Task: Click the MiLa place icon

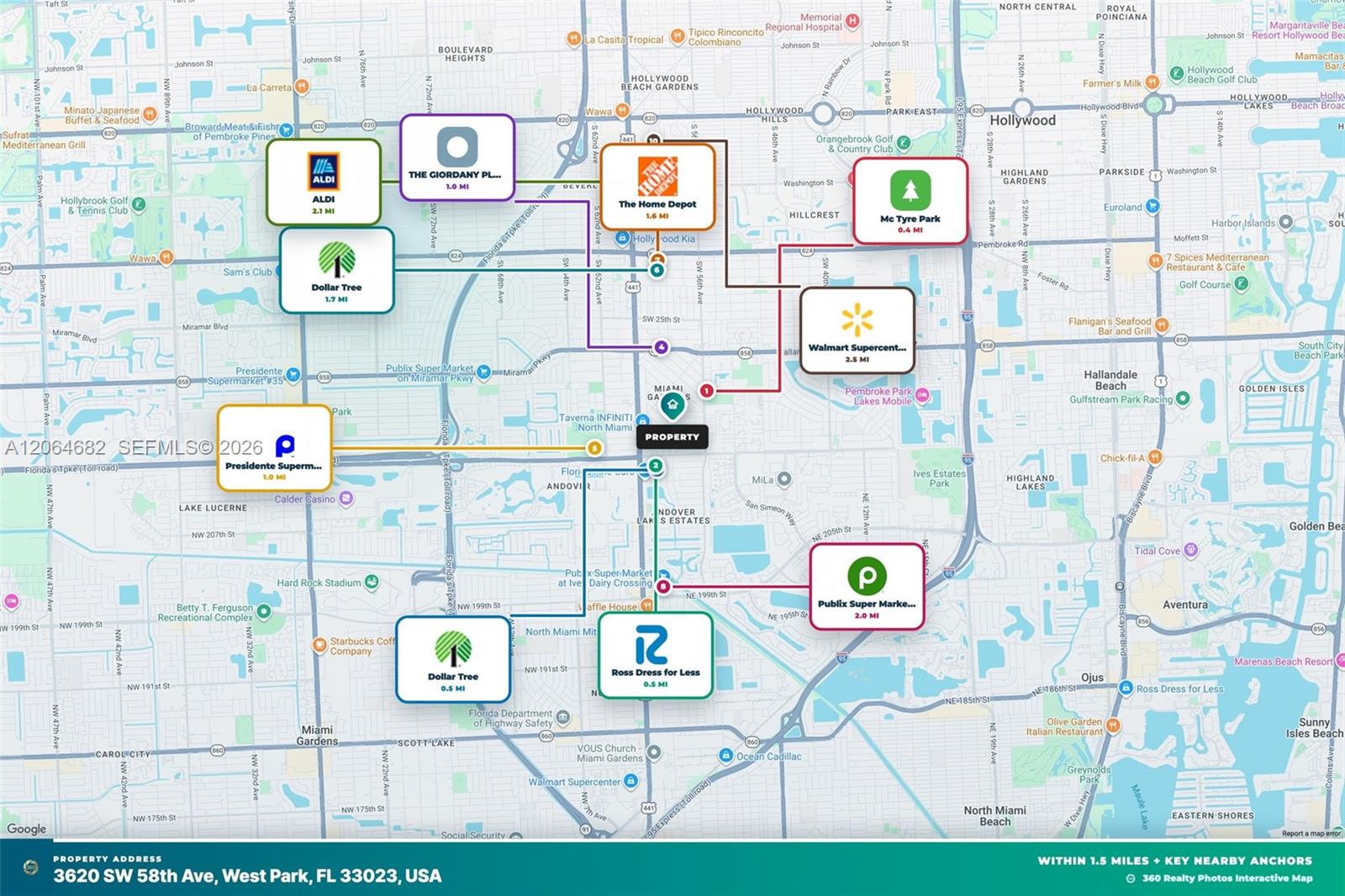Action: pyautogui.click(x=784, y=479)
